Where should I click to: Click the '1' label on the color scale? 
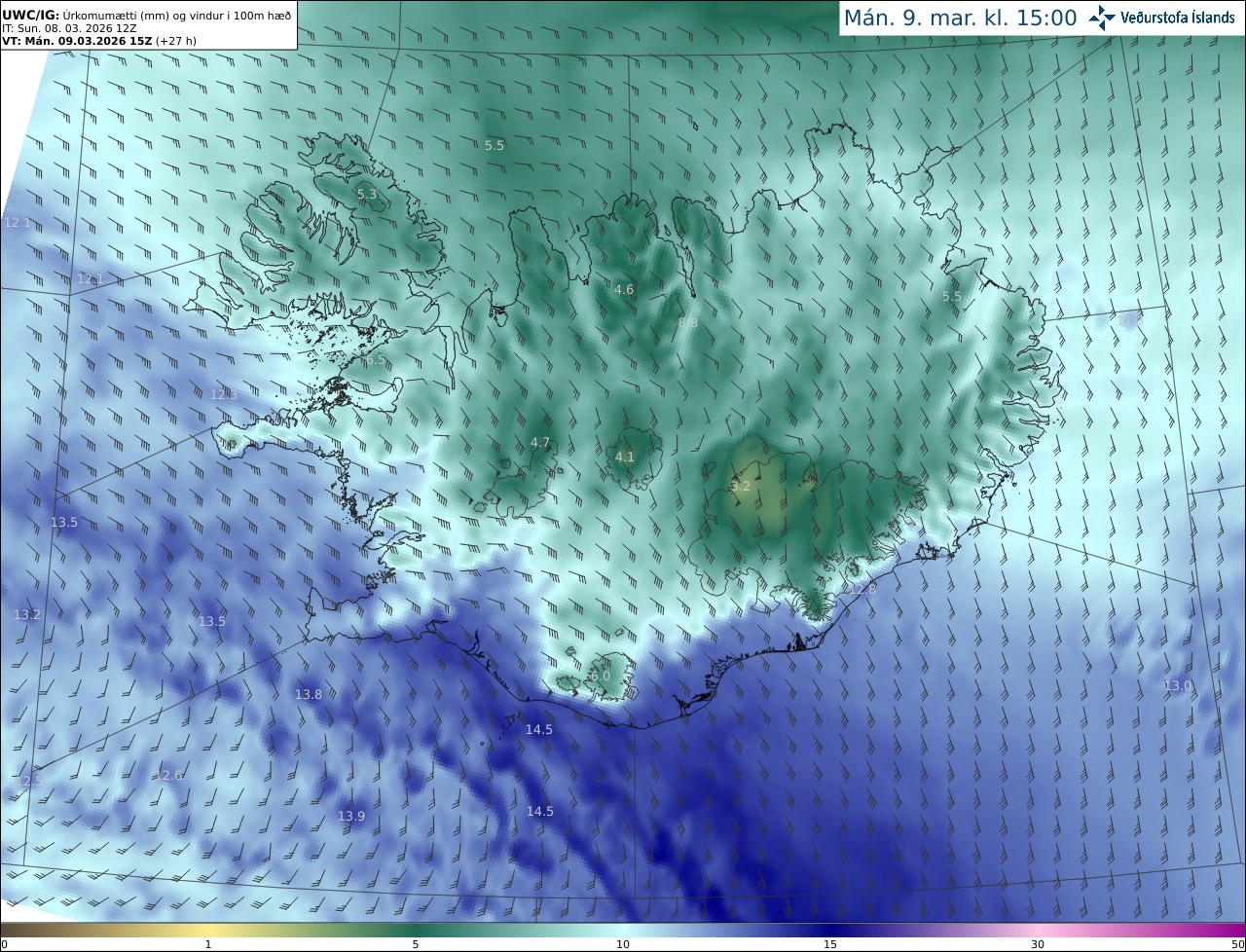tap(208, 944)
